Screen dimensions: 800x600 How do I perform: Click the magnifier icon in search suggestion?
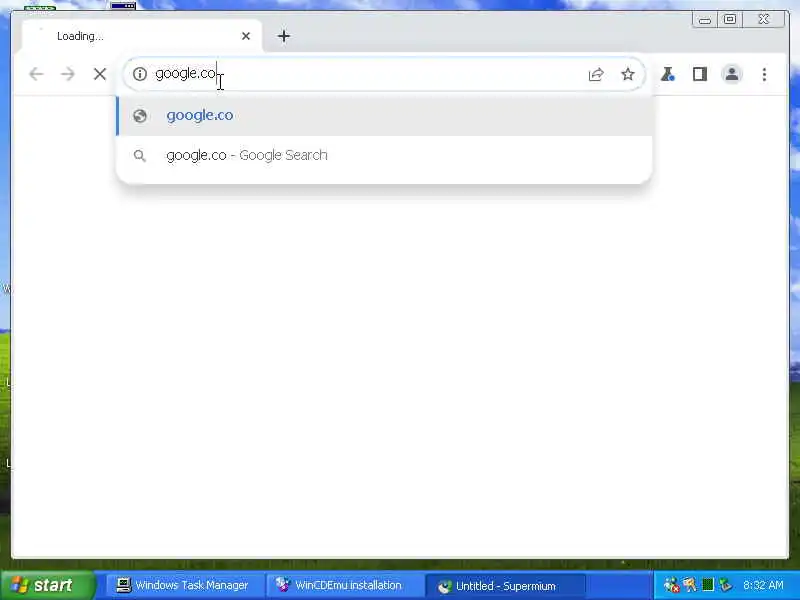click(x=139, y=156)
